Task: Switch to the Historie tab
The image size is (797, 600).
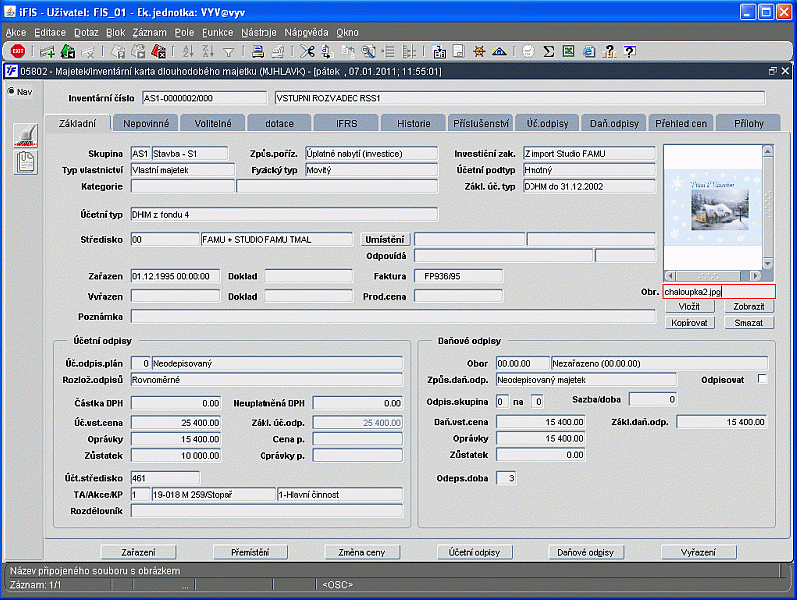Action: click(x=413, y=123)
